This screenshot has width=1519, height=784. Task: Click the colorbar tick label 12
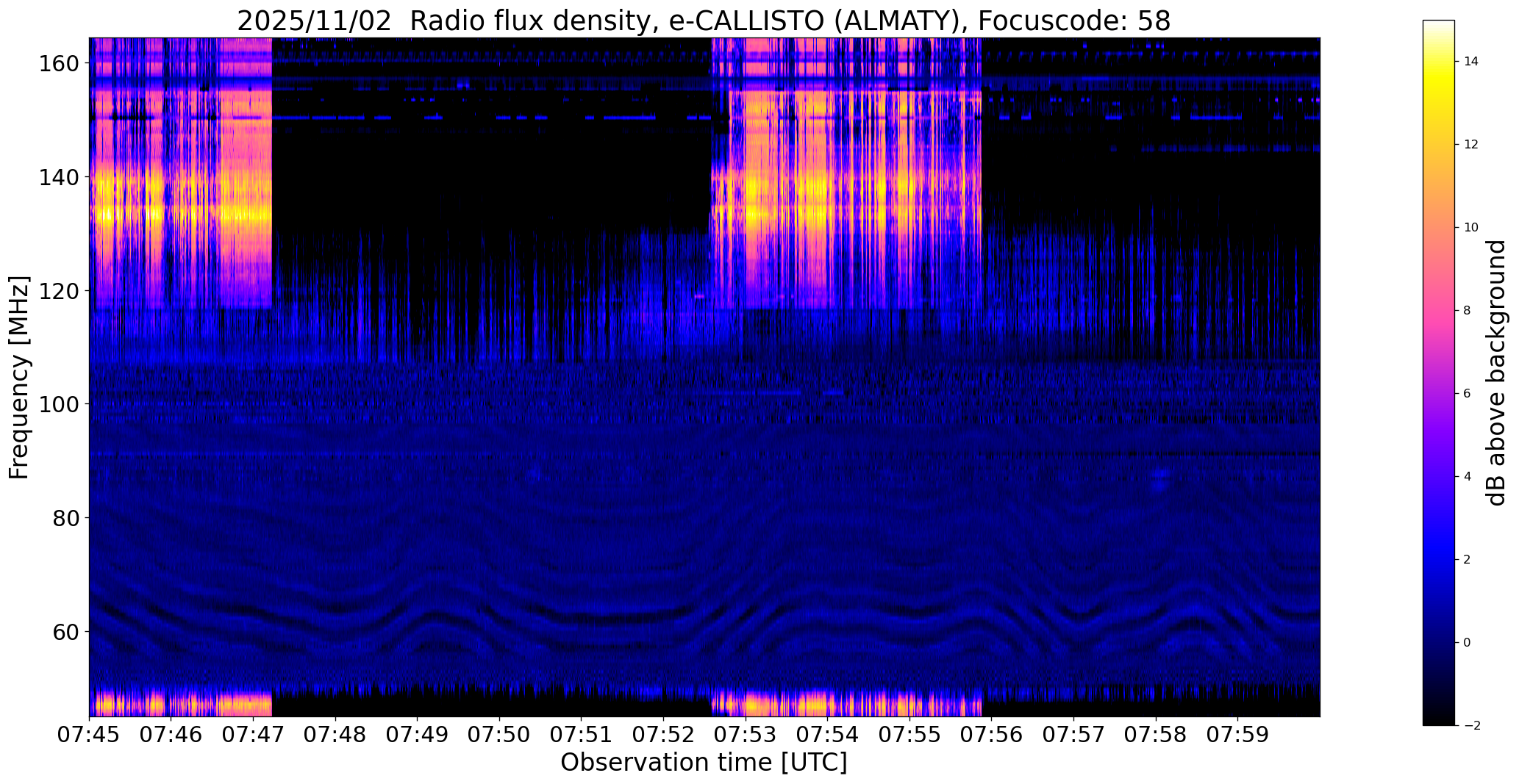[x=1470, y=145]
